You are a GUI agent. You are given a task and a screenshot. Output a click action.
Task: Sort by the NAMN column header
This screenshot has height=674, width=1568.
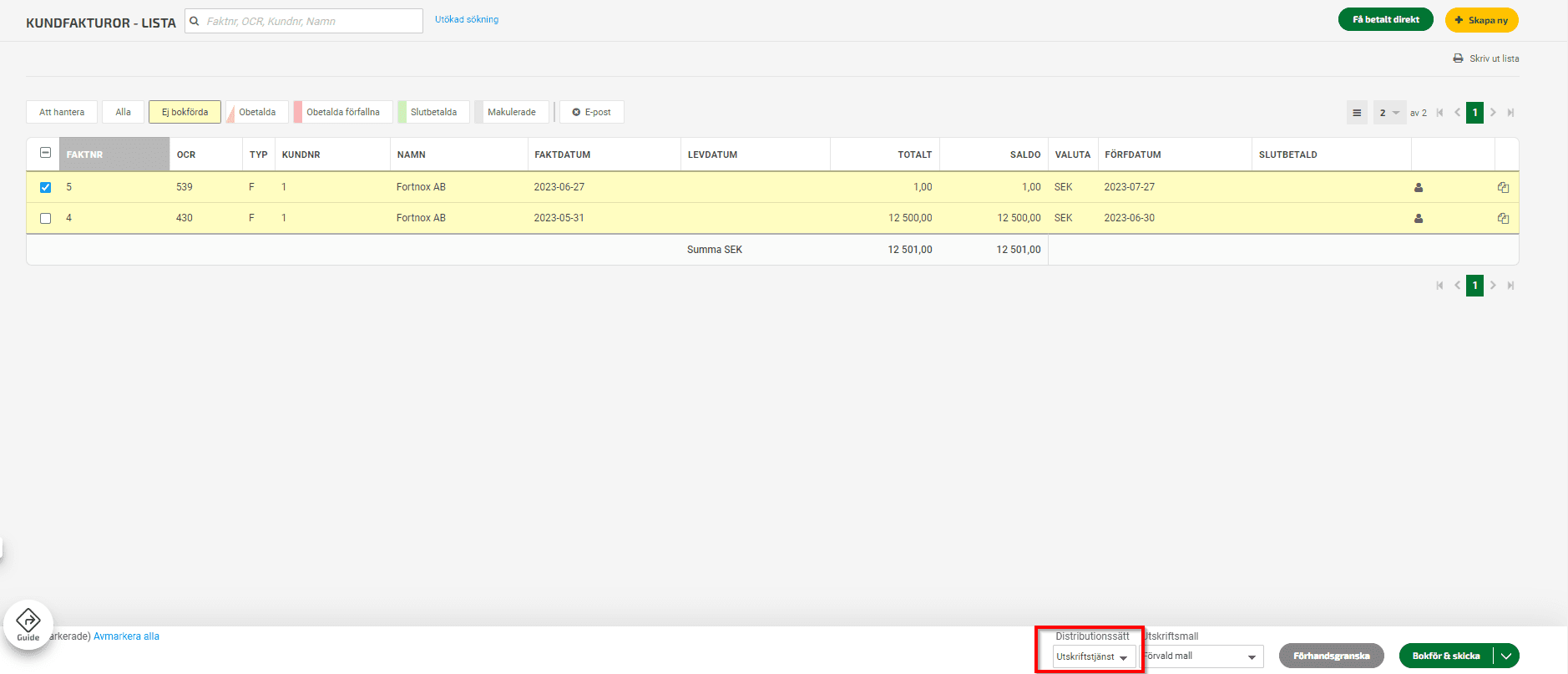[459, 155]
